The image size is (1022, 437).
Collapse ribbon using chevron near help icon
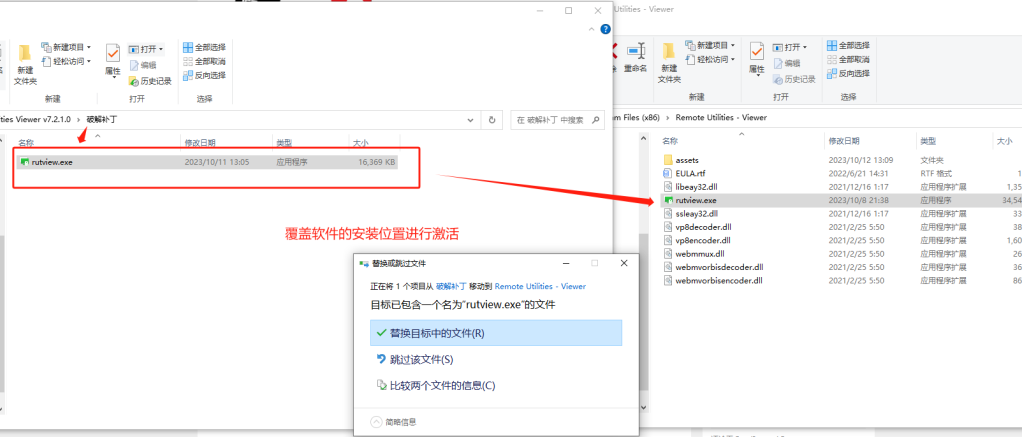(x=591, y=29)
